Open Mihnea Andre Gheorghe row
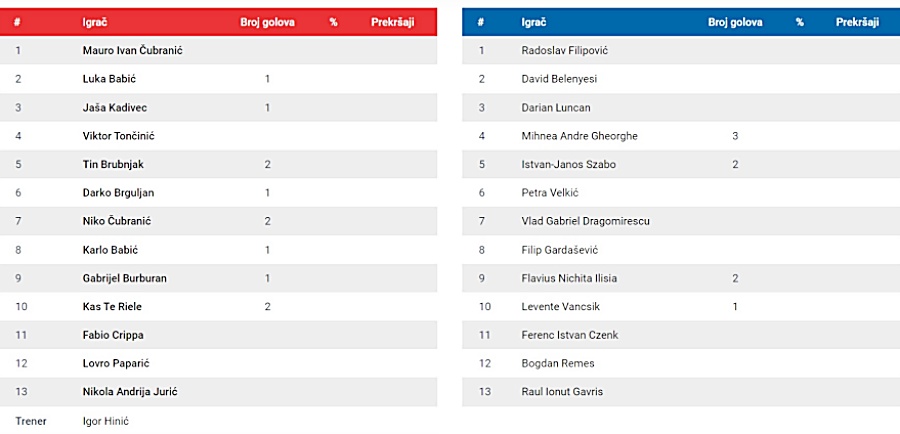This screenshot has height=434, width=900. click(681, 136)
